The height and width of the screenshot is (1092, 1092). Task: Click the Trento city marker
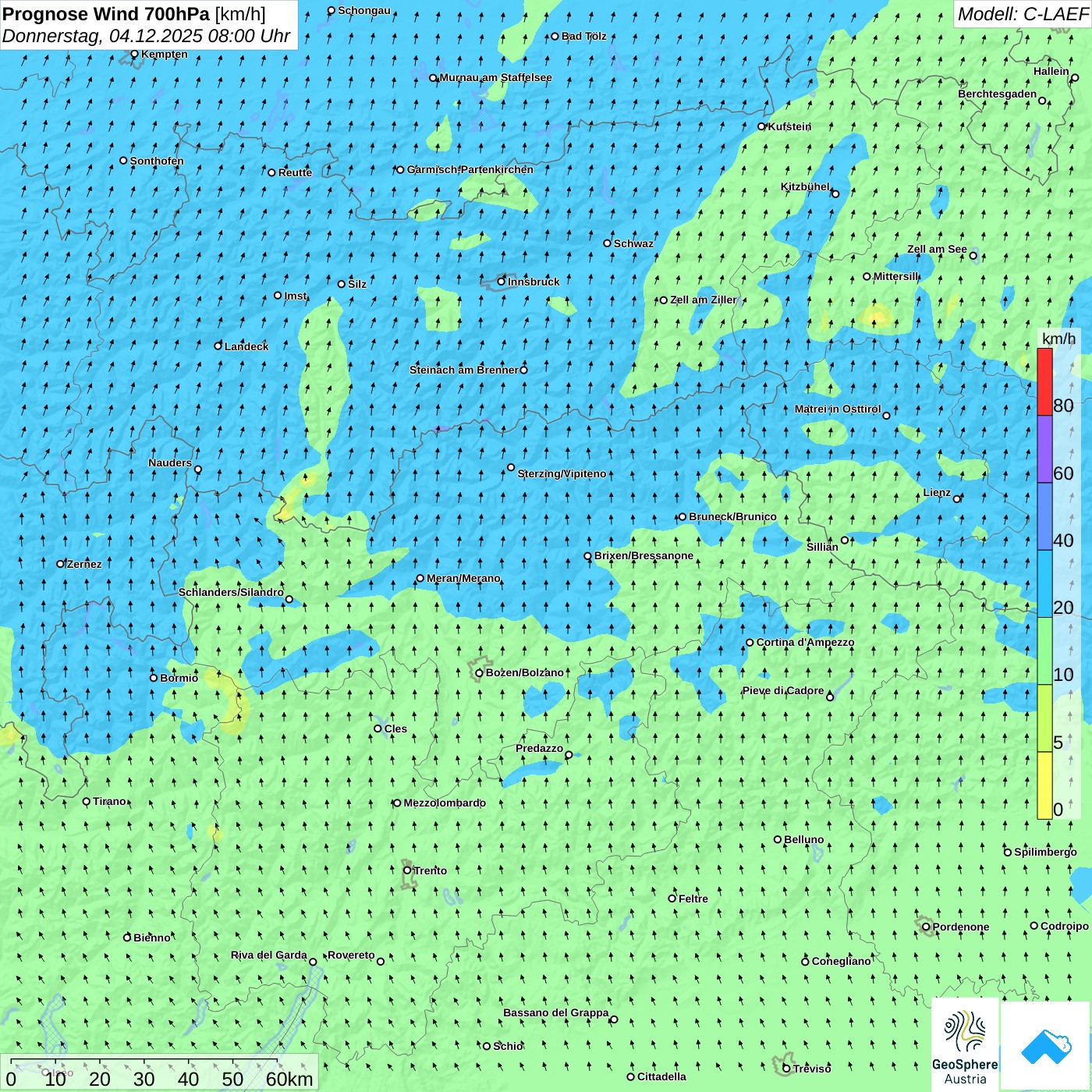click(407, 870)
